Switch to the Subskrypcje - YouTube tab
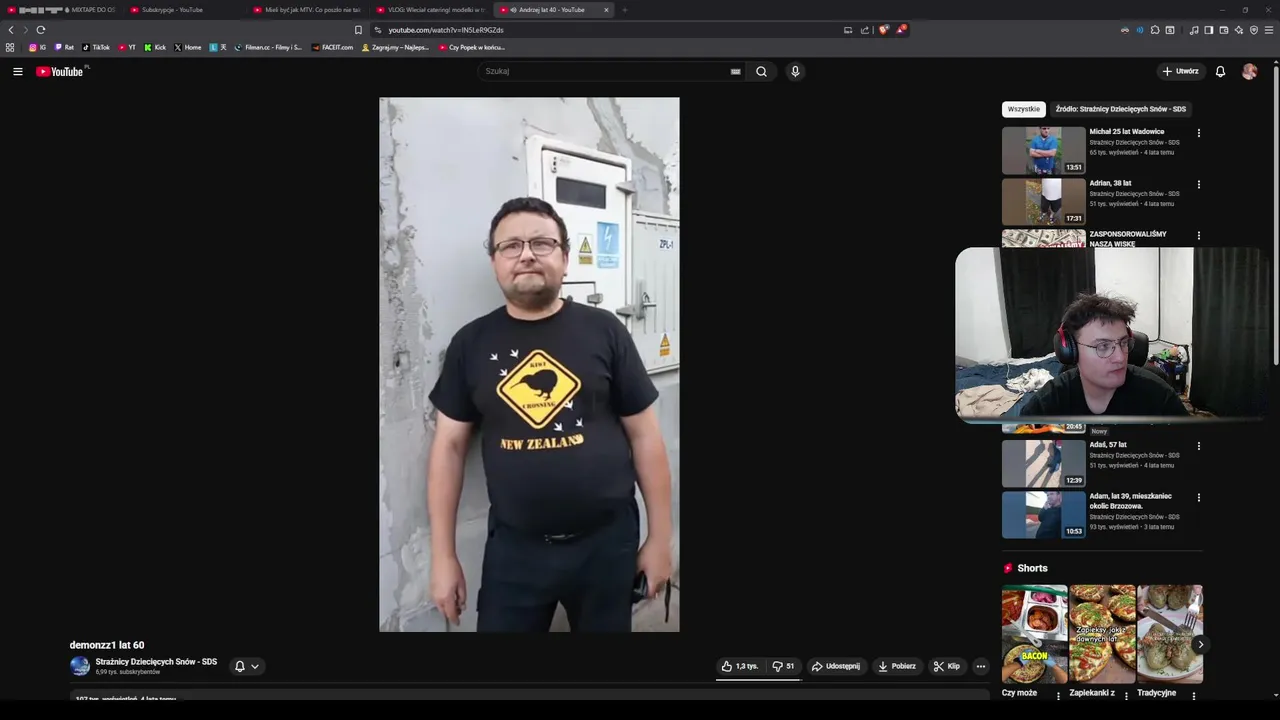1280x720 pixels. tap(180, 10)
